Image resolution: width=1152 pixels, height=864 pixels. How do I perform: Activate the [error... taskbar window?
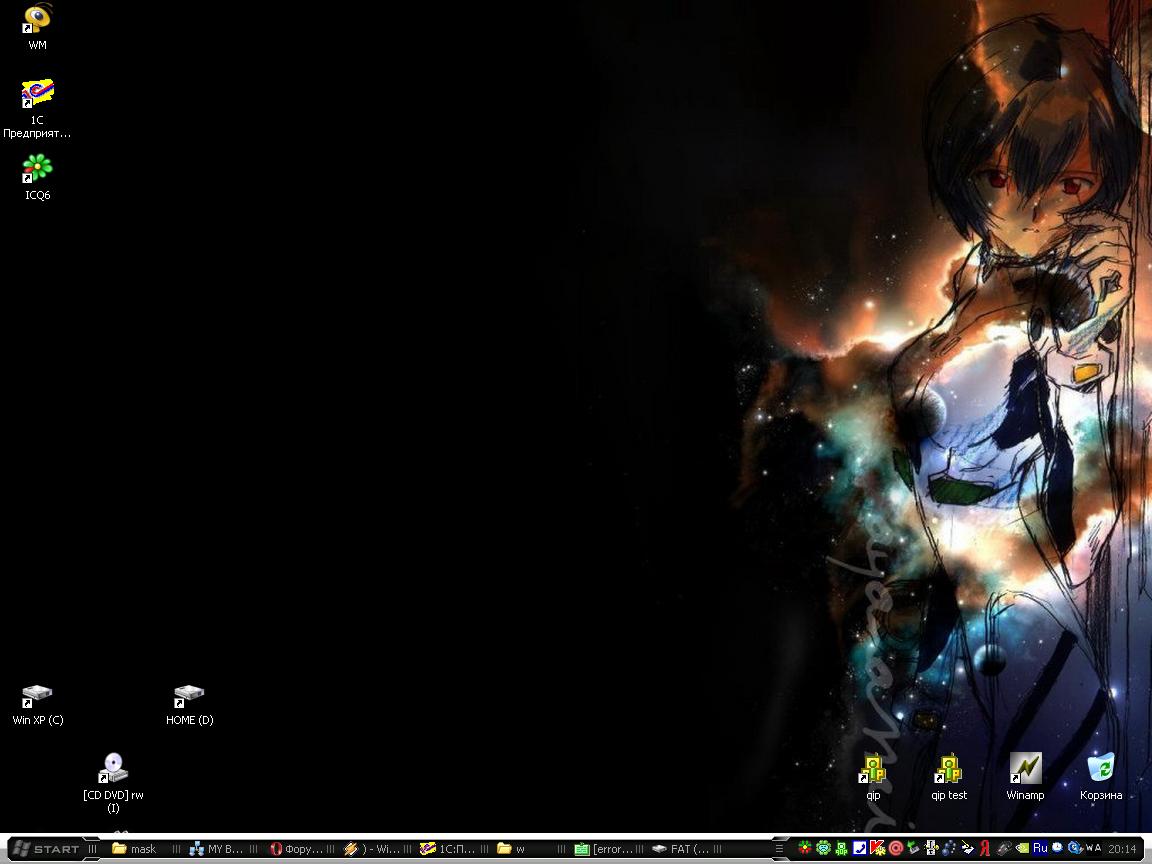pyautogui.click(x=603, y=849)
